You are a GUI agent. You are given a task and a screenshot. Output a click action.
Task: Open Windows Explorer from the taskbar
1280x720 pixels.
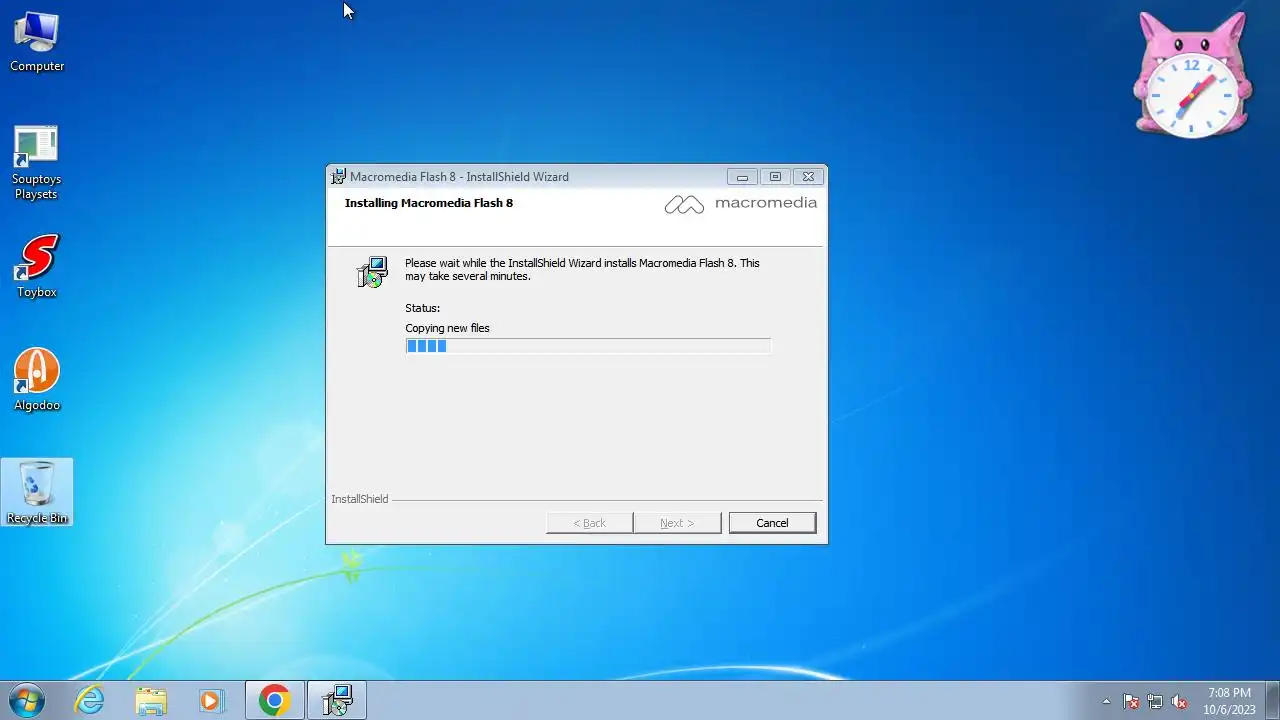(x=150, y=700)
